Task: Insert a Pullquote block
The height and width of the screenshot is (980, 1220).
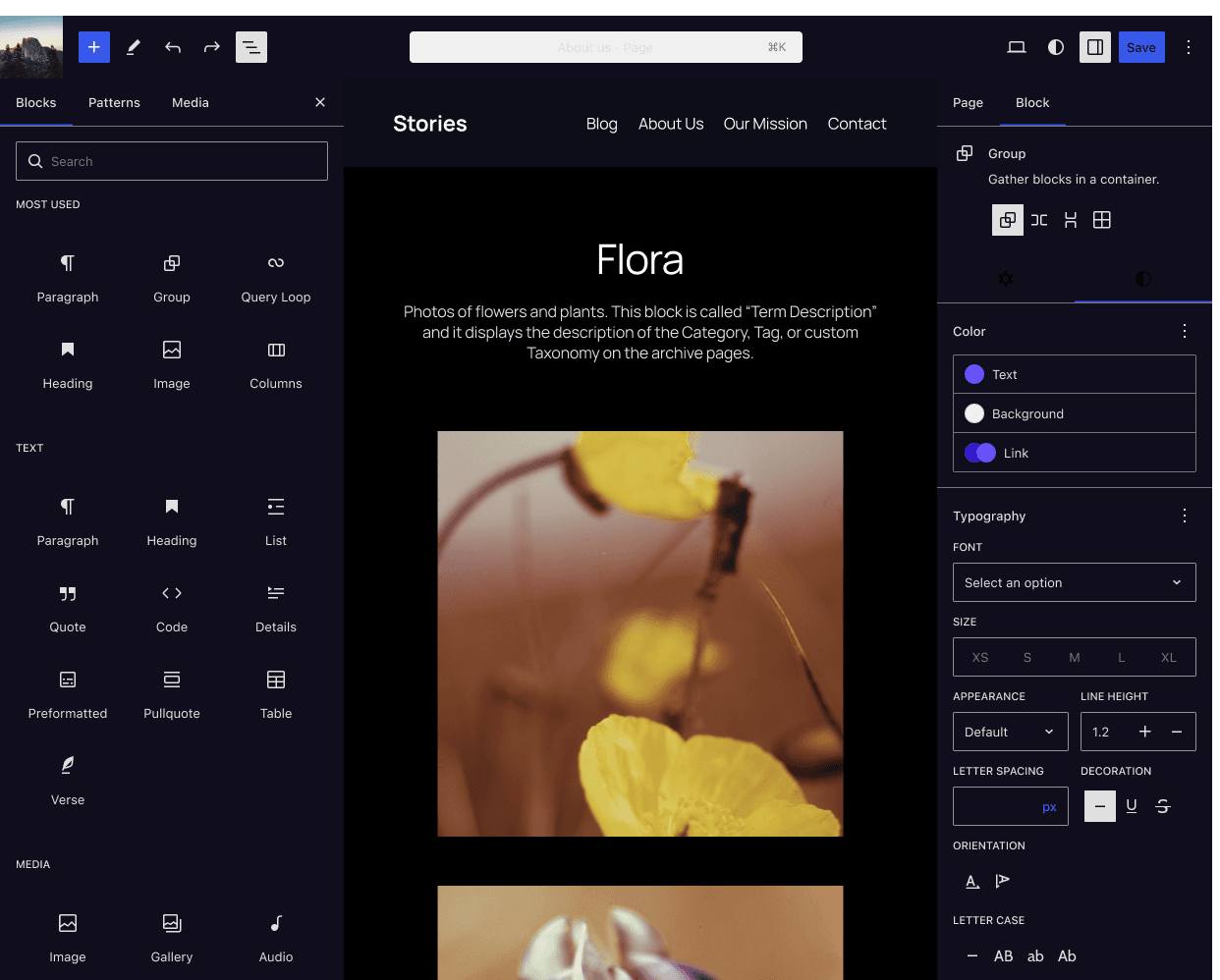Action: coord(172,693)
